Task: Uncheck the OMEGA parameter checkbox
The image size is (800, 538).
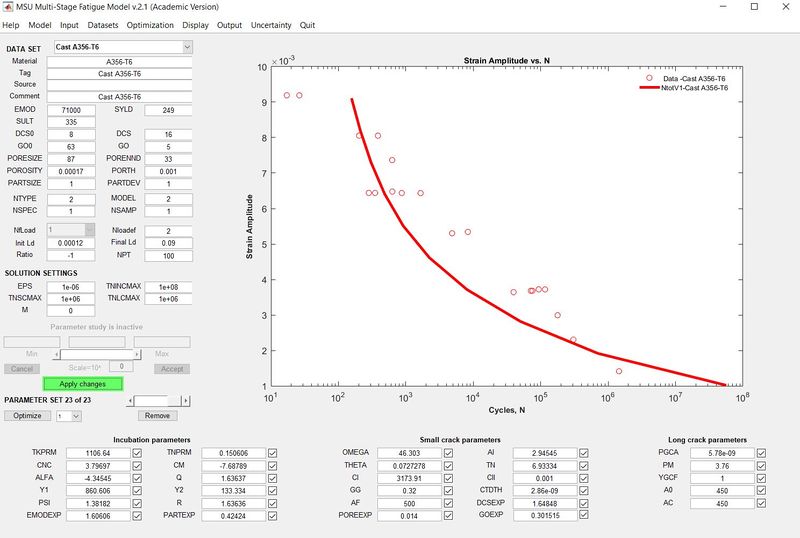Action: (x=447, y=453)
